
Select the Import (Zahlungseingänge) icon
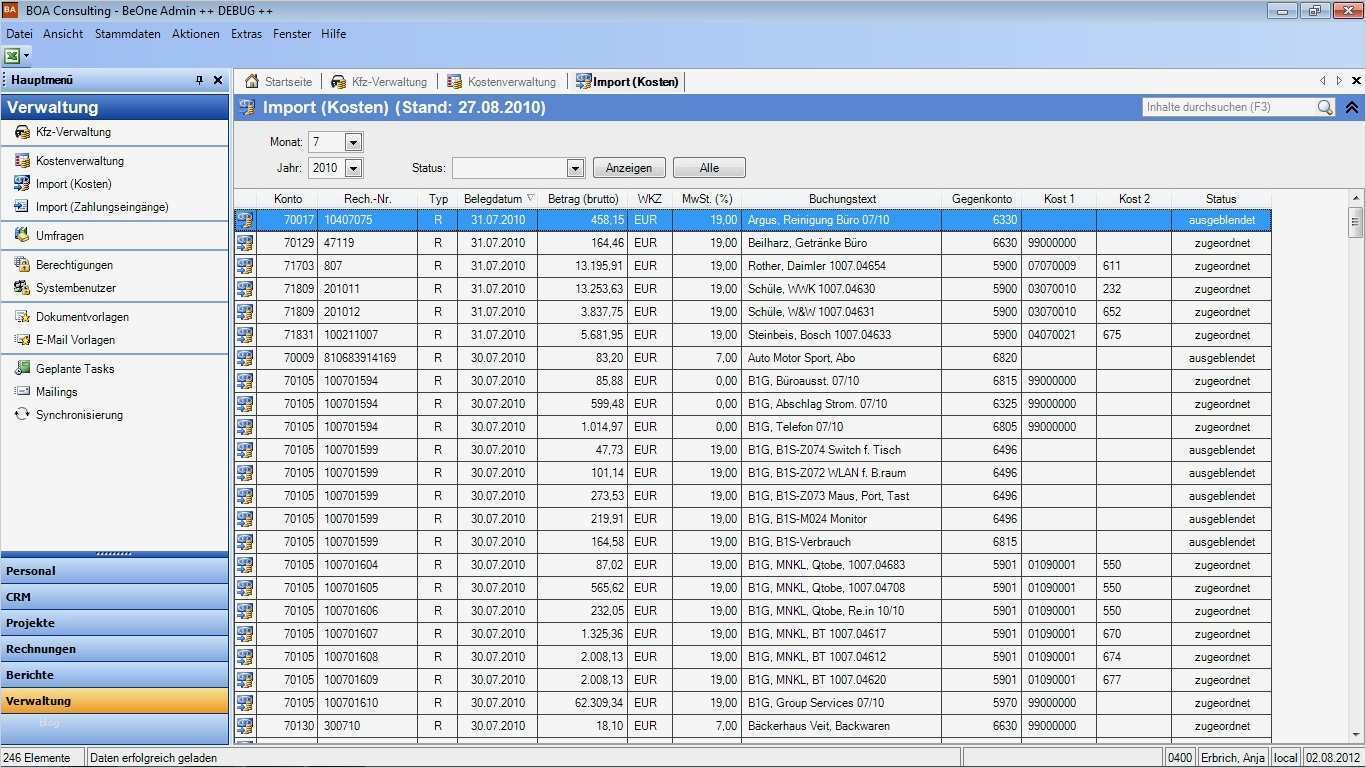(22, 206)
